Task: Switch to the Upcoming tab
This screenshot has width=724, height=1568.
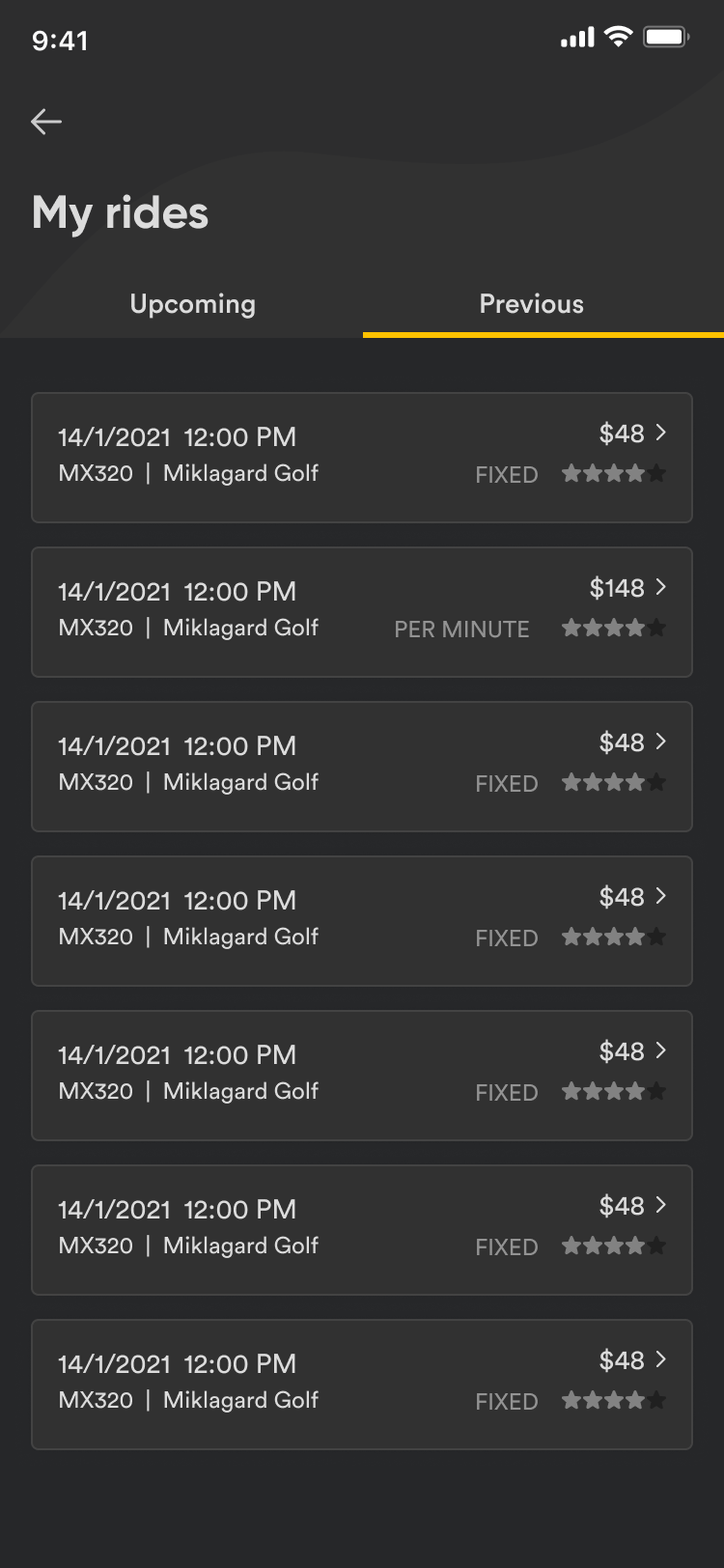Action: coord(192,304)
